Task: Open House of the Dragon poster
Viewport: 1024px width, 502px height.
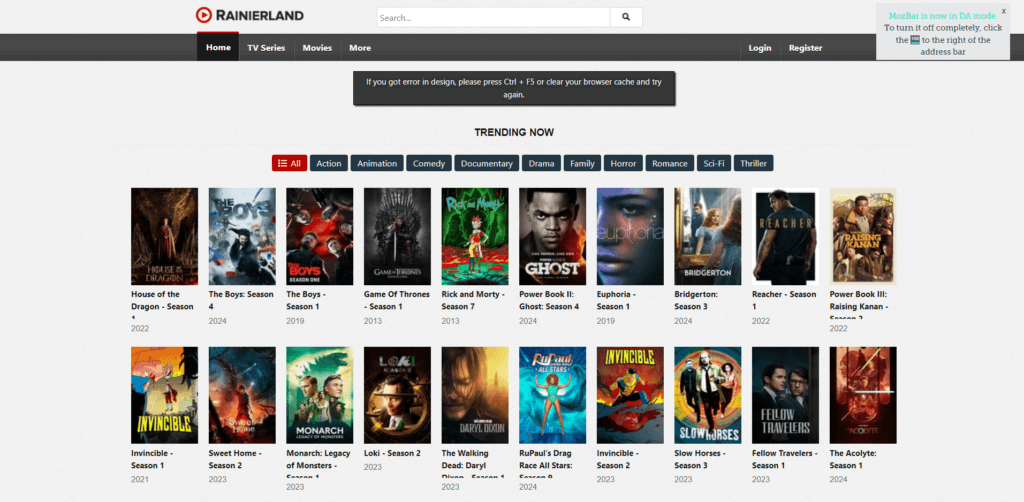Action: click(x=164, y=236)
